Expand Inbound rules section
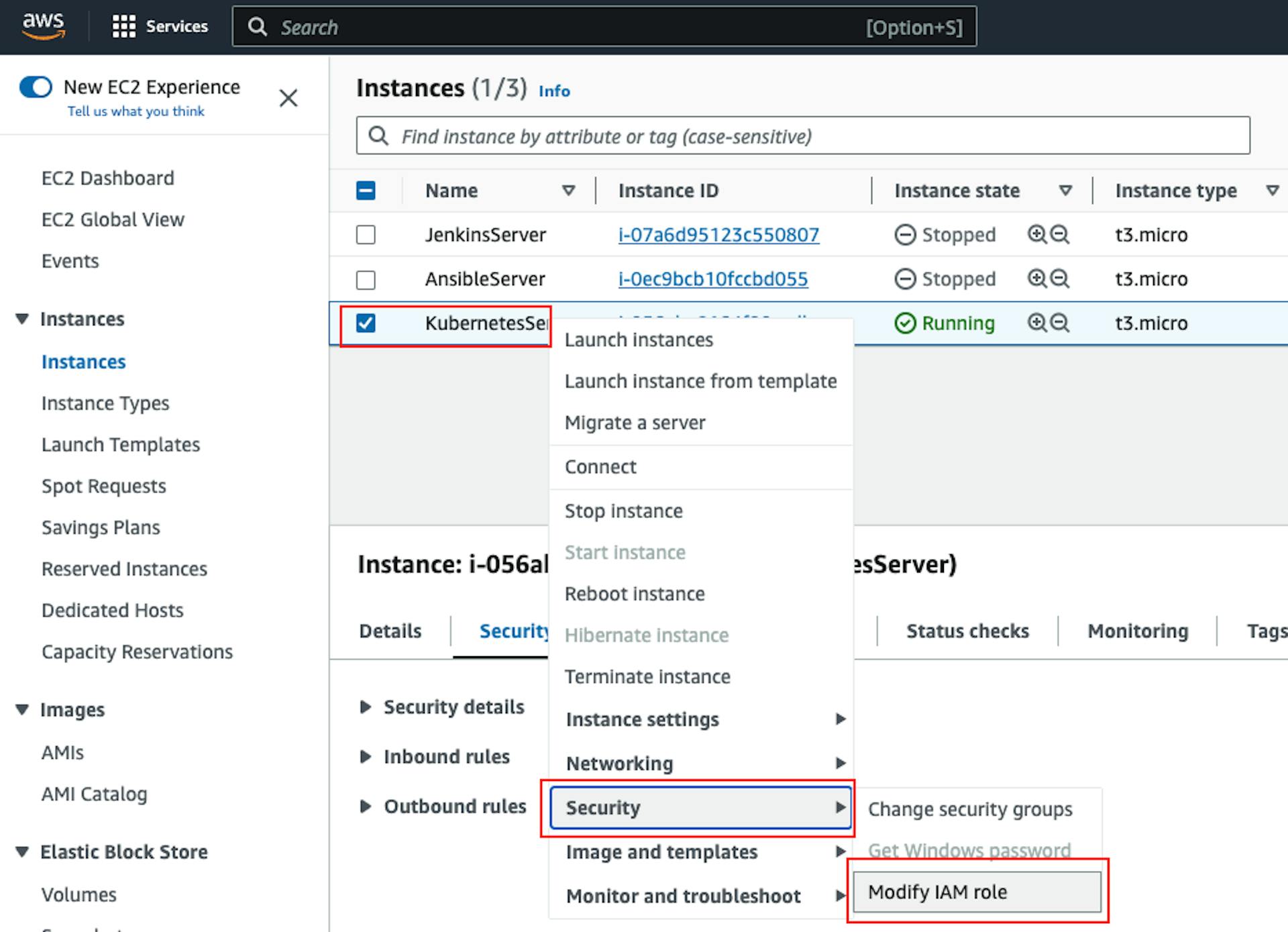Image resolution: width=1288 pixels, height=932 pixels. (366, 756)
